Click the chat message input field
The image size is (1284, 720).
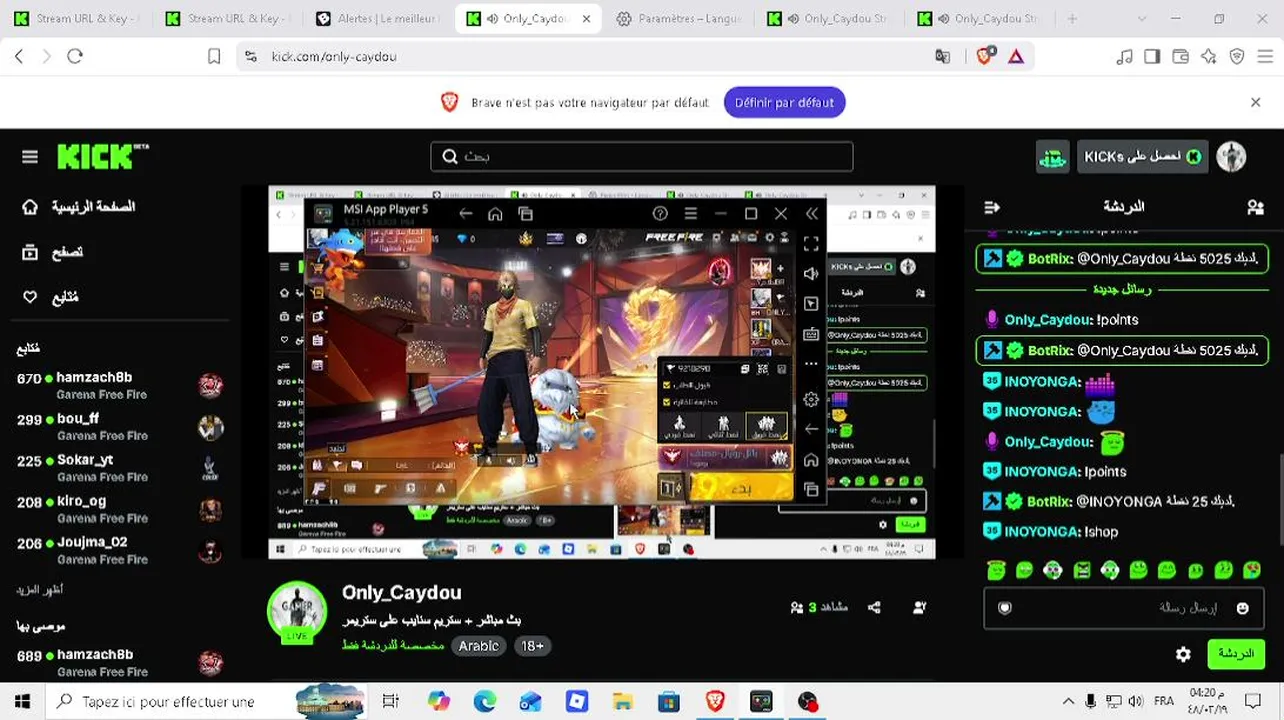coord(1125,608)
